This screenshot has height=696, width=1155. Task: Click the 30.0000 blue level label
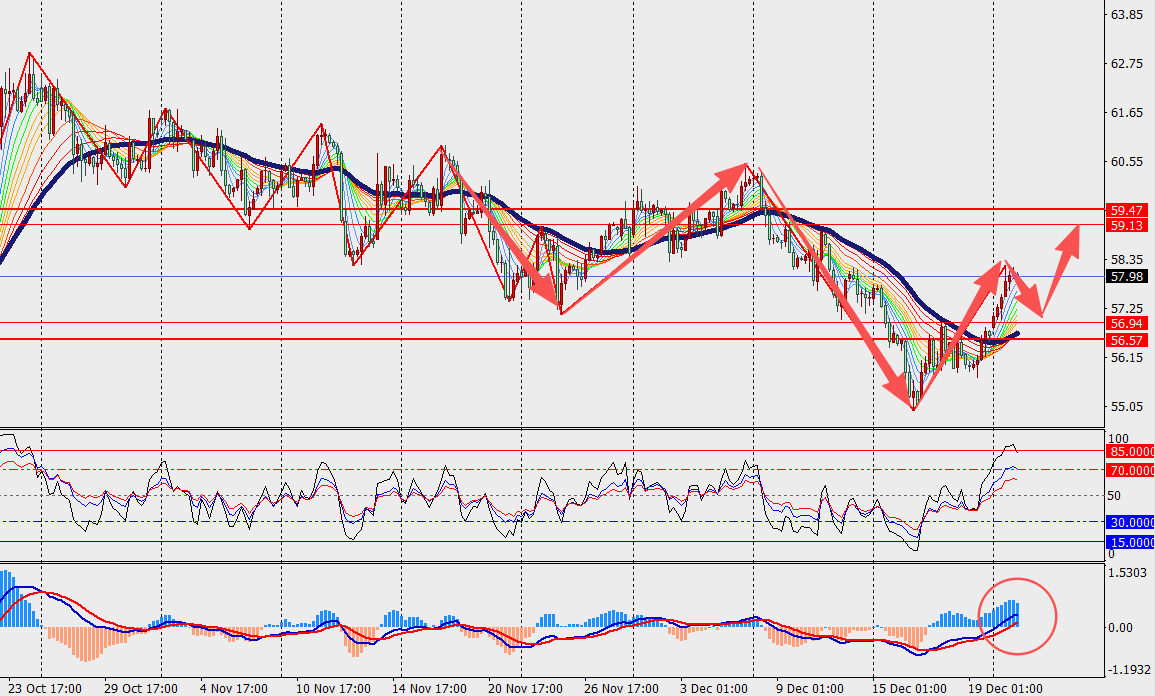1131,522
